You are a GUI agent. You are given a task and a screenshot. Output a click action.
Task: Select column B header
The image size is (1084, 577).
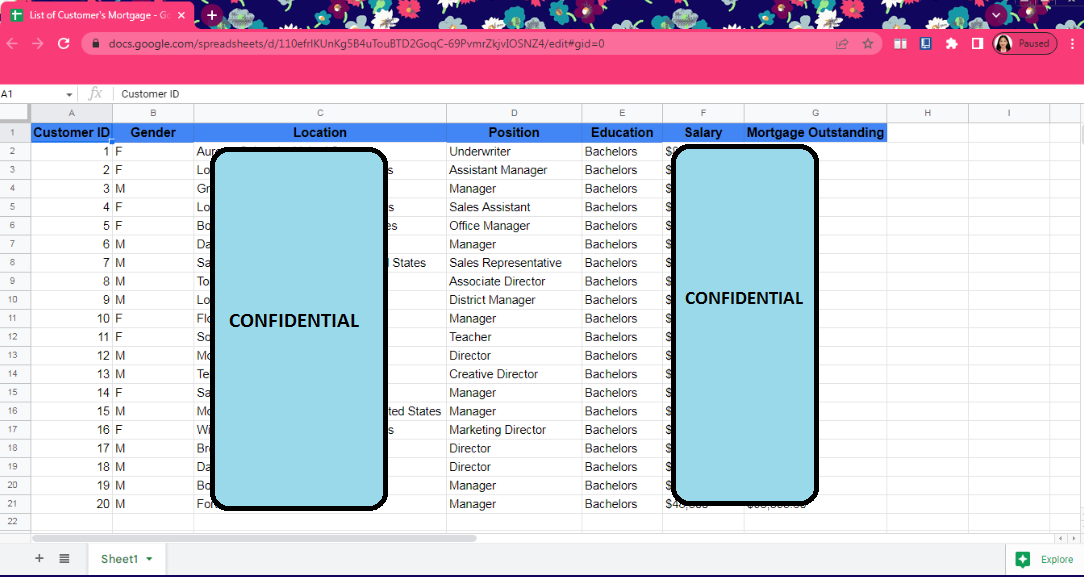pyautogui.click(x=153, y=113)
